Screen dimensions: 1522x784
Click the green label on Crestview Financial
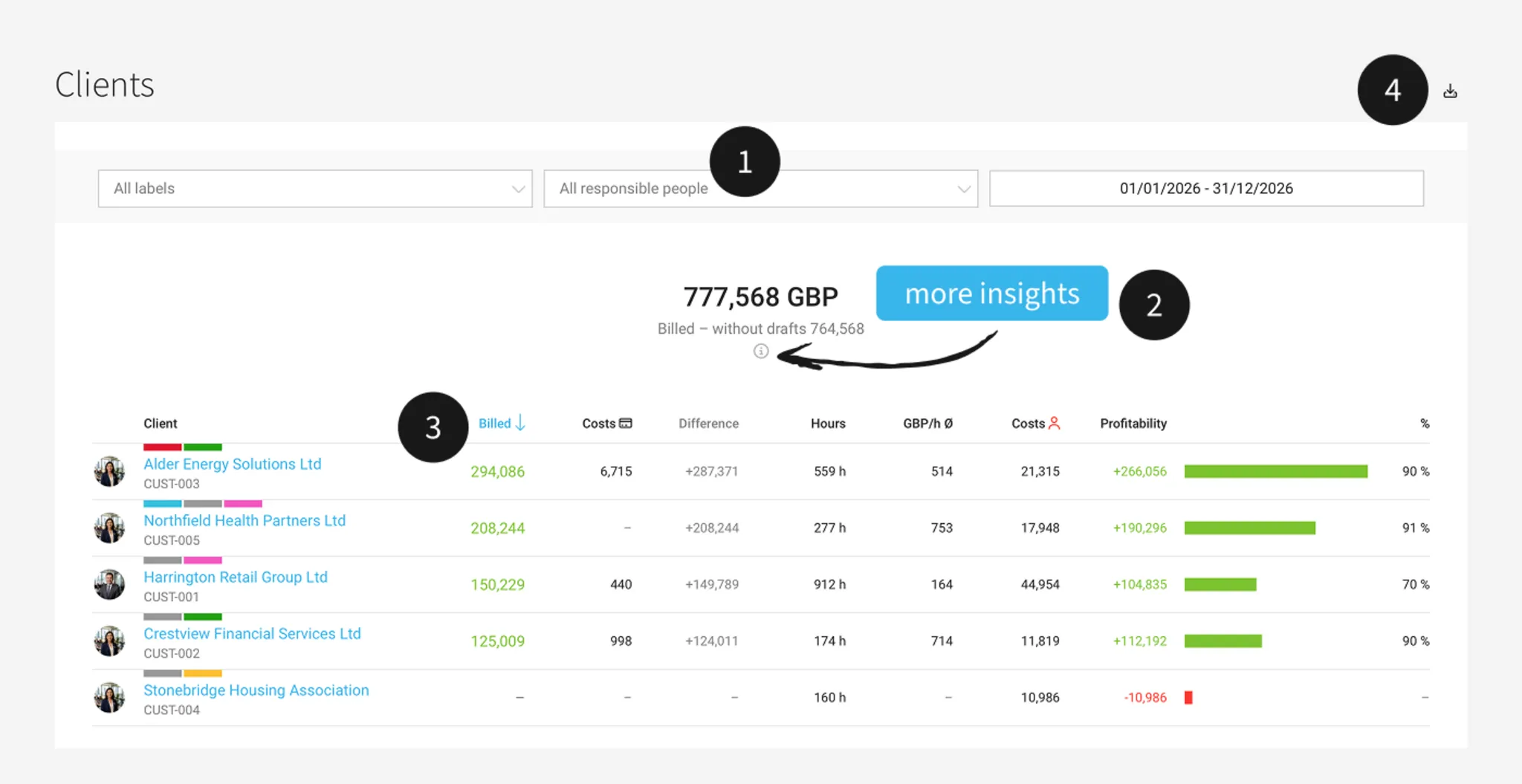pyautogui.click(x=203, y=617)
